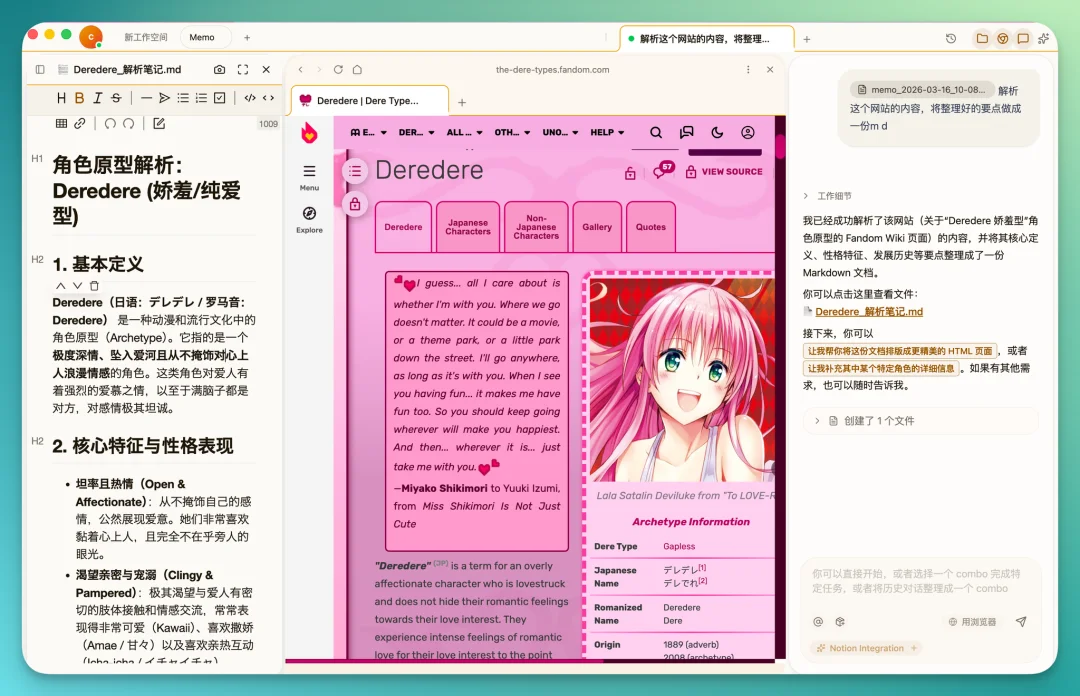Click the user profile icon on the wiki
This screenshot has width=1080, height=696.
(x=748, y=131)
